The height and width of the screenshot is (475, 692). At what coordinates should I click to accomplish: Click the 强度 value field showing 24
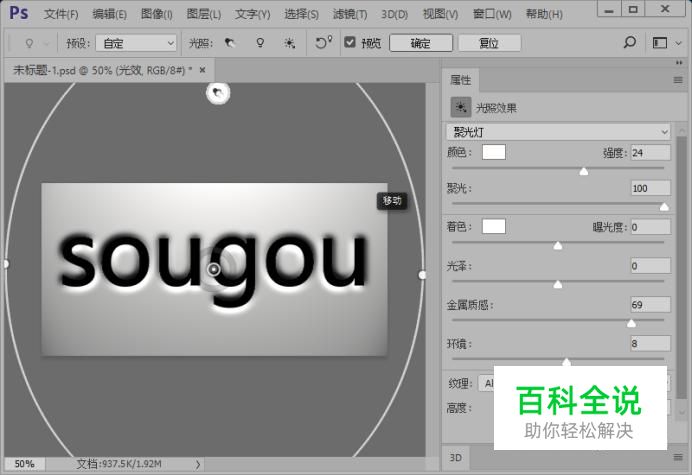[x=651, y=153]
